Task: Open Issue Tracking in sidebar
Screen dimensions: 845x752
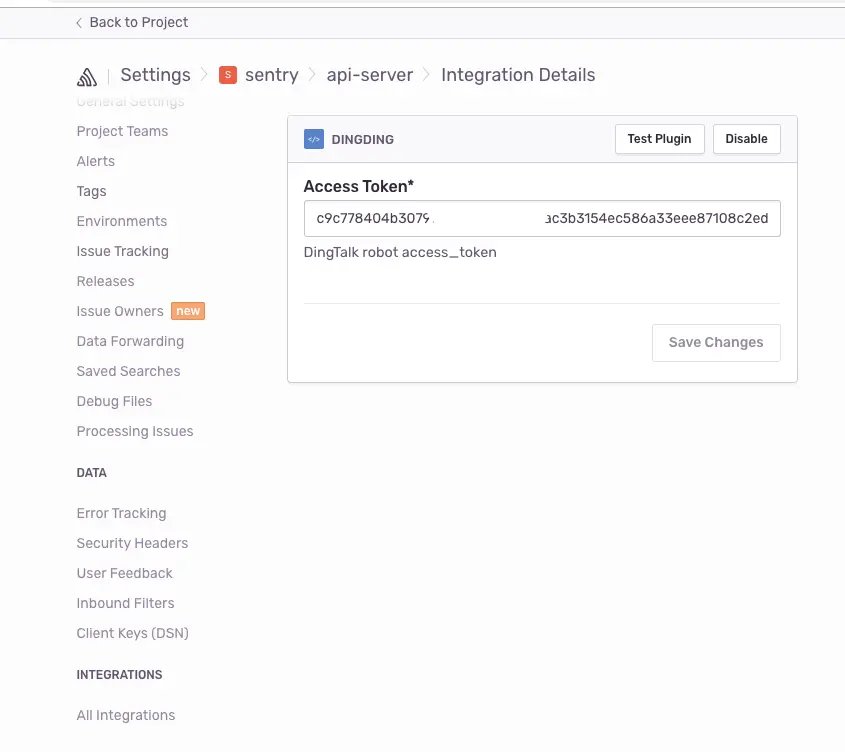Action: point(122,251)
